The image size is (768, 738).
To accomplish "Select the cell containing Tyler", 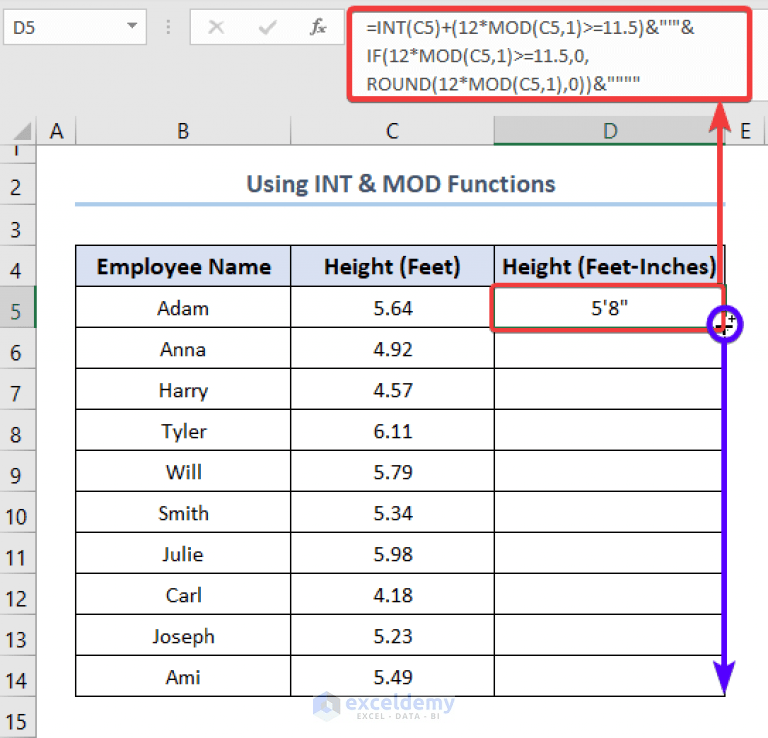I will [x=183, y=431].
